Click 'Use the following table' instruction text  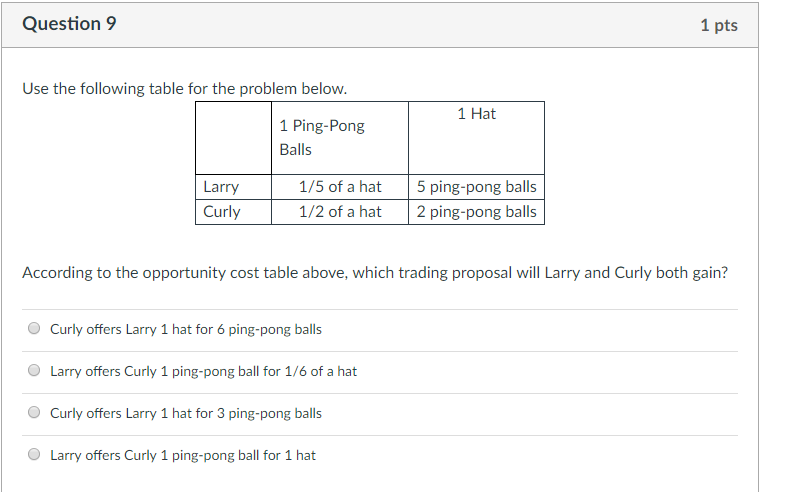click(185, 89)
